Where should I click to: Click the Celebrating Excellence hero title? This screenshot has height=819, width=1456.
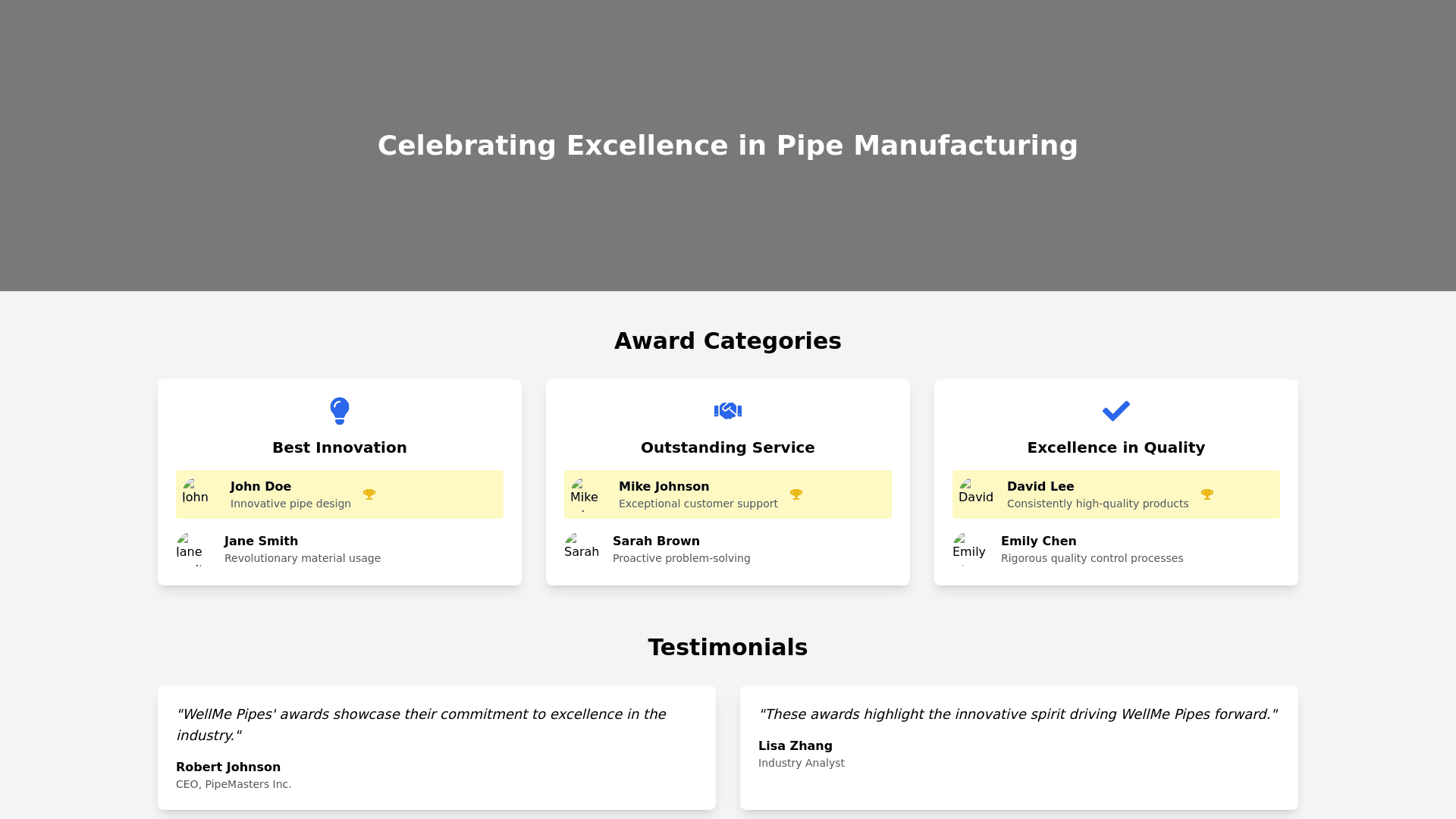point(728,146)
